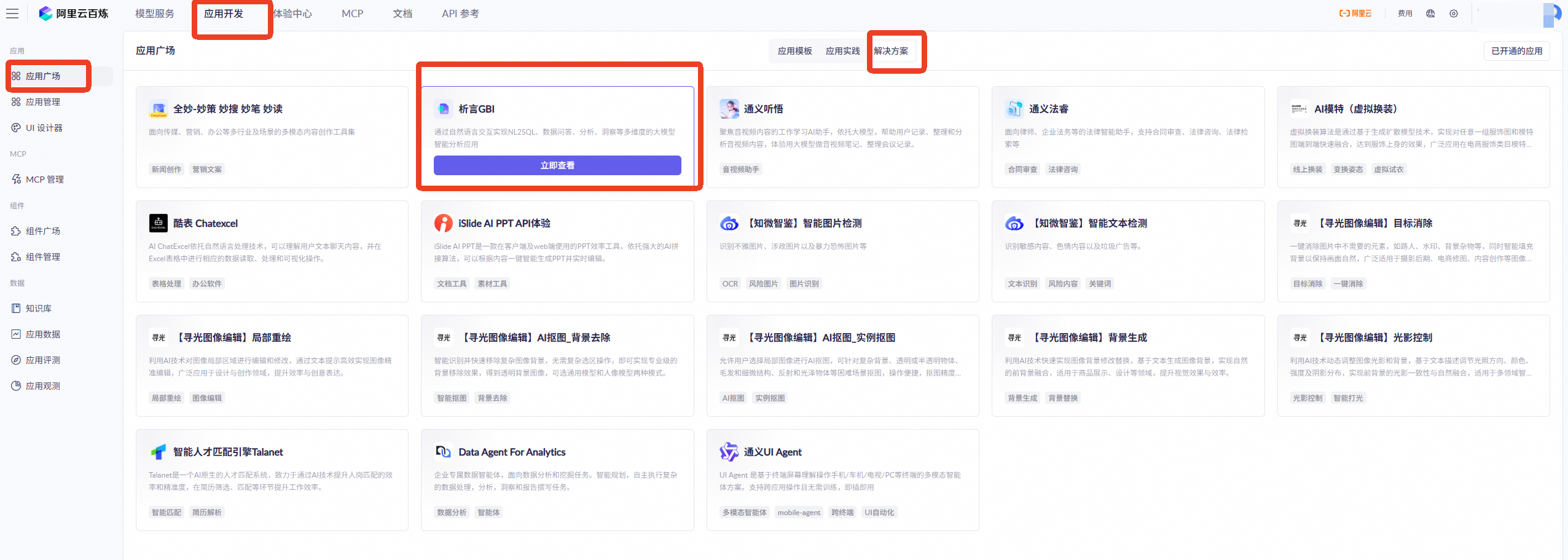Click the 营销文案 tag
This screenshot has width=1568, height=560.
point(207,169)
